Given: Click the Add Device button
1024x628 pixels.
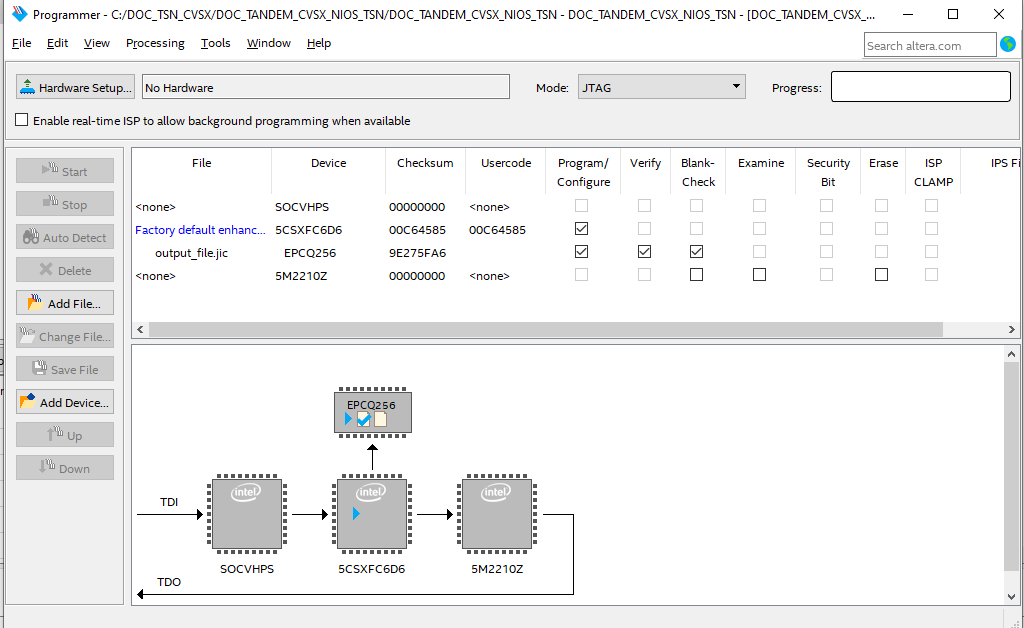Looking at the screenshot, I should click(x=65, y=402).
